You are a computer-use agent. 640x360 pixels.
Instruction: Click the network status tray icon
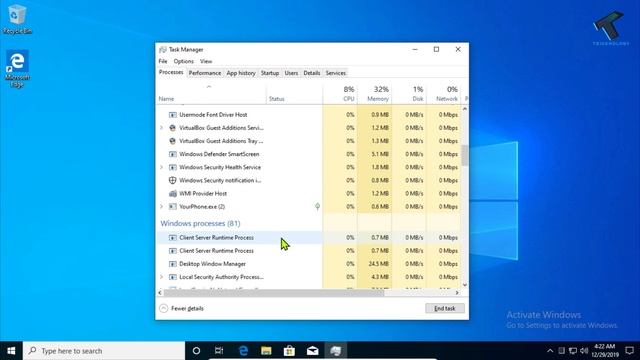tap(573, 351)
